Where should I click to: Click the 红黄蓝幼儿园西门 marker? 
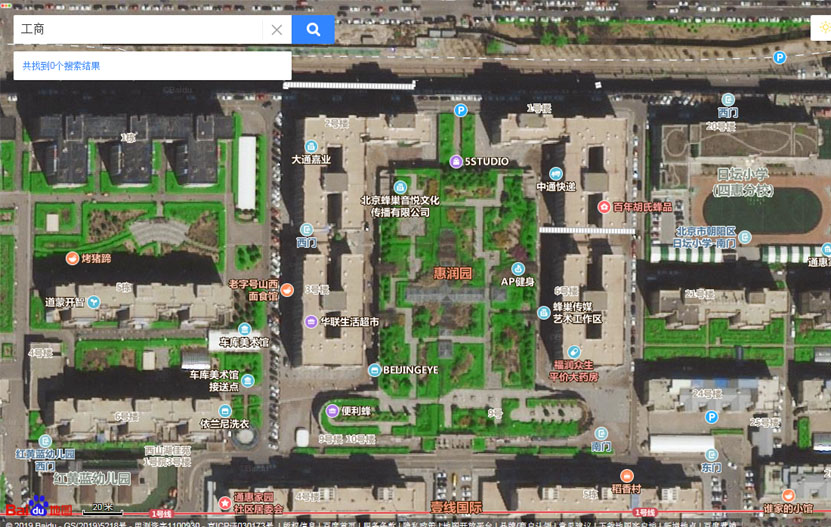45,441
